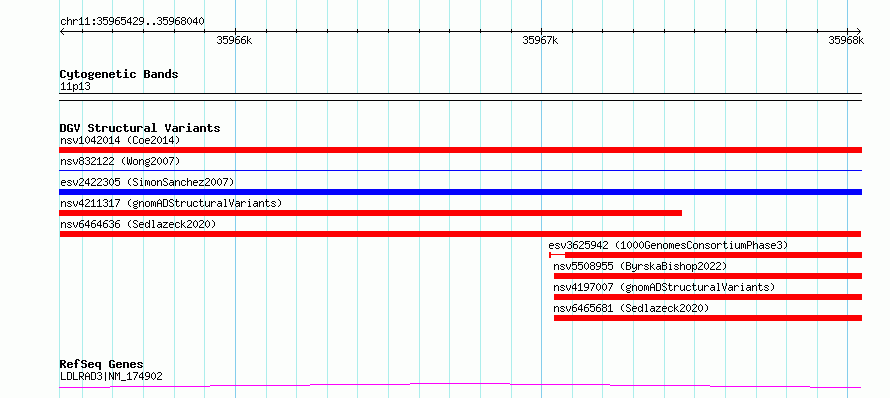Click the LDLRAD3 magenta gene track line

[x=460, y=386]
